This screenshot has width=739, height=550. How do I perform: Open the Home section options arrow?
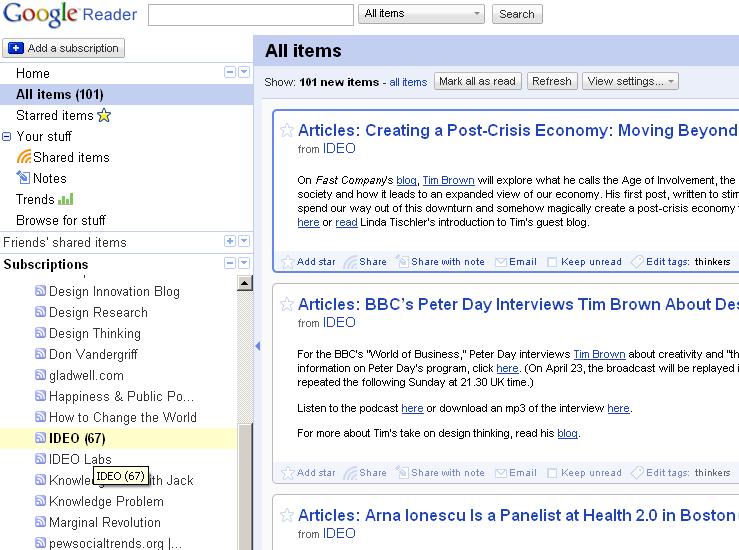coord(244,72)
